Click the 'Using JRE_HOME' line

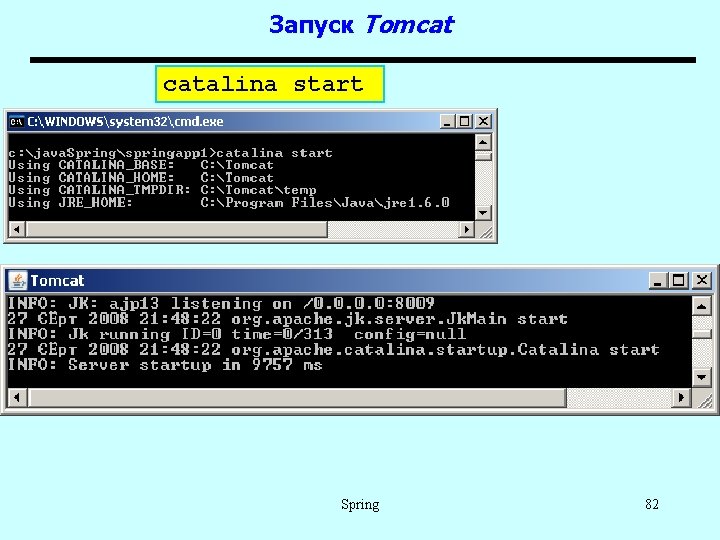(229, 202)
